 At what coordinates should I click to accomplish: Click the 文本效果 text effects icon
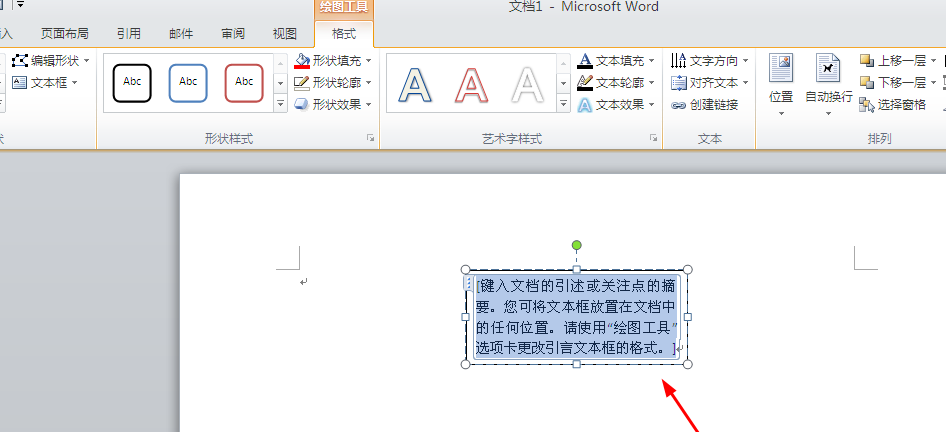pyautogui.click(x=585, y=105)
